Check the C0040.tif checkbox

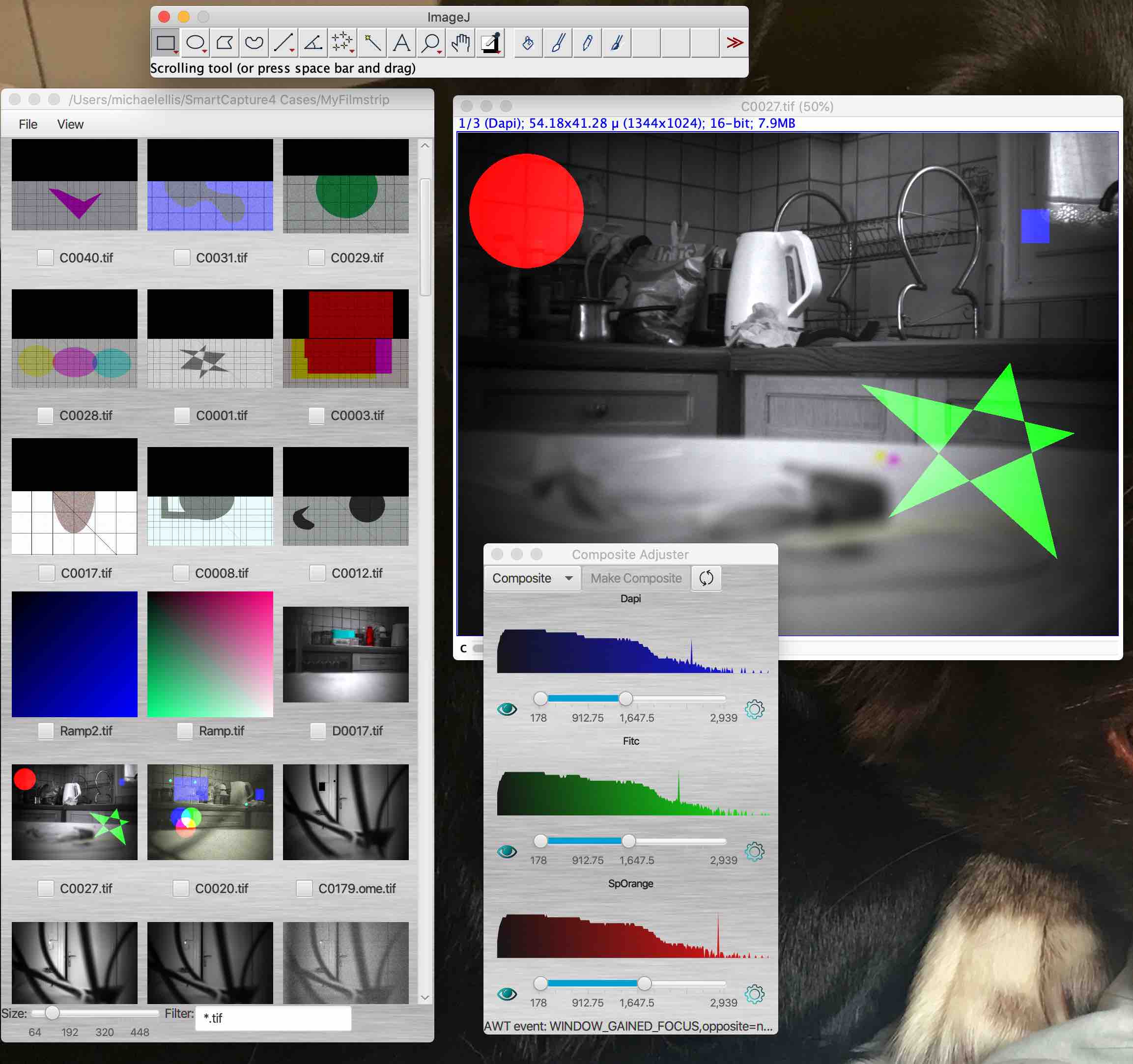click(x=46, y=257)
